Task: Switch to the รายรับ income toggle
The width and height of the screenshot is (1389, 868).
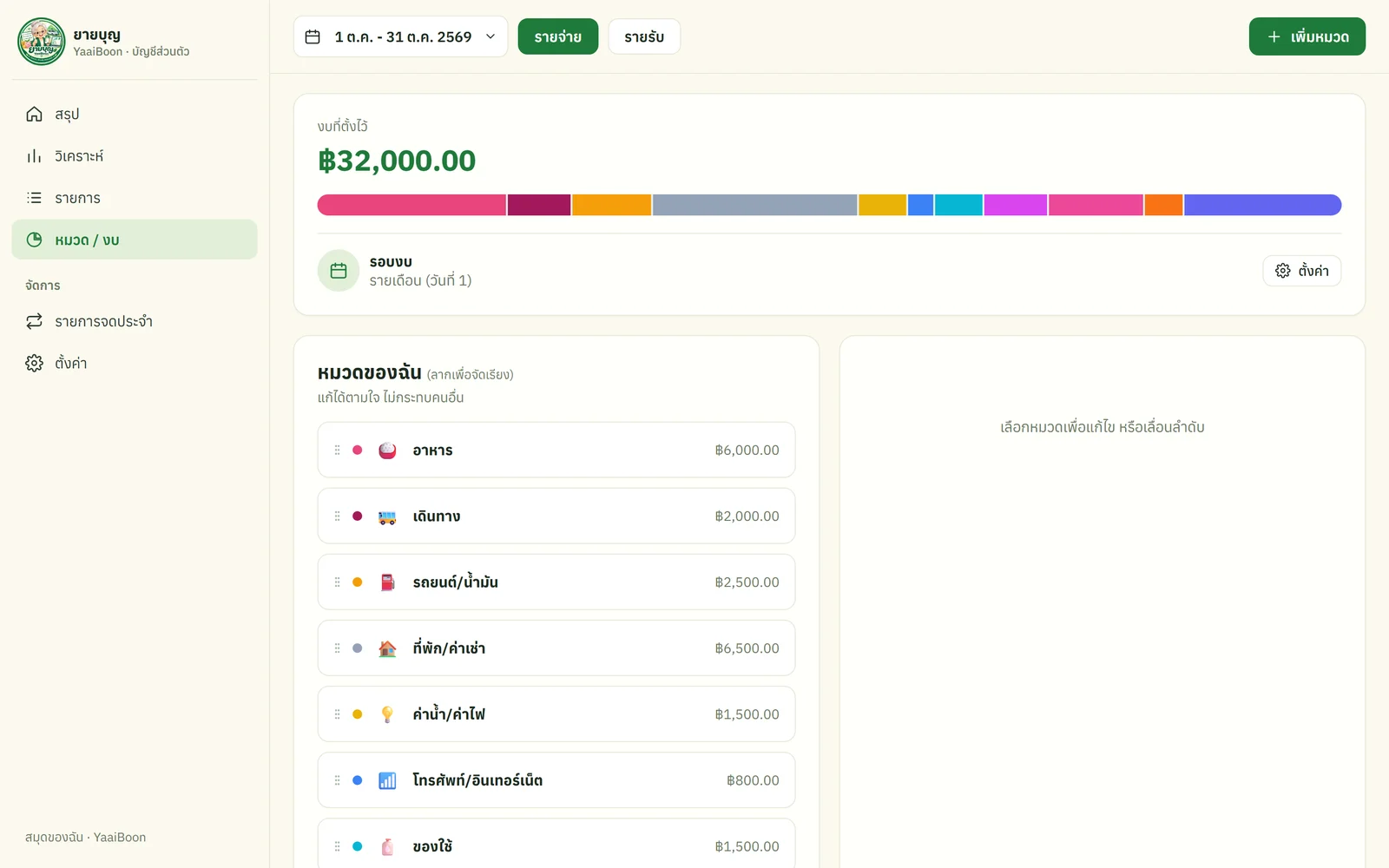Action: [x=644, y=36]
